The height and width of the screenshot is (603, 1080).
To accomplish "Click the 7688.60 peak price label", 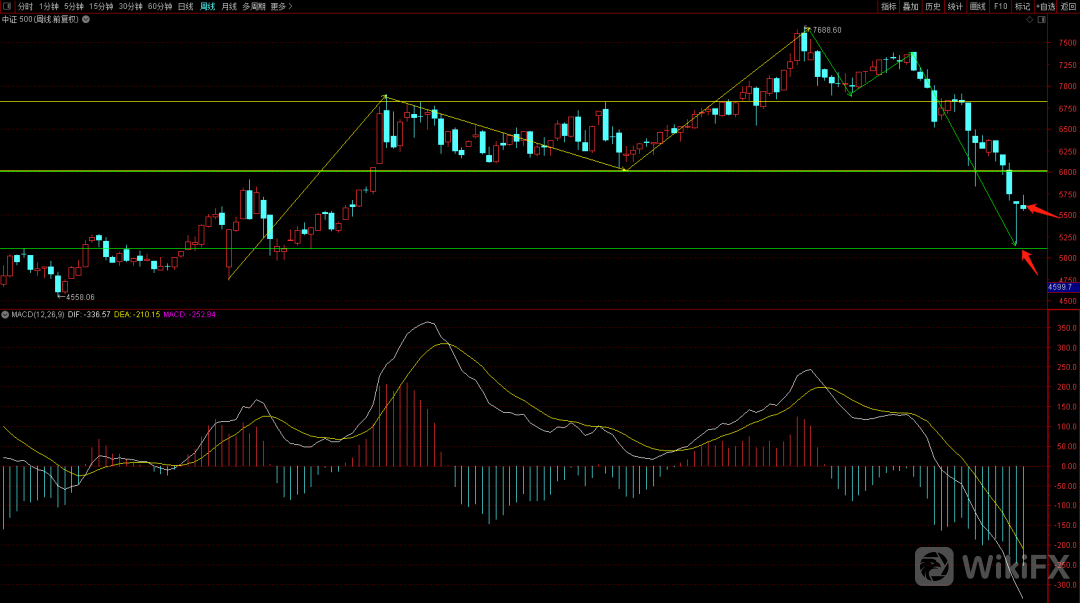I will 826,30.
